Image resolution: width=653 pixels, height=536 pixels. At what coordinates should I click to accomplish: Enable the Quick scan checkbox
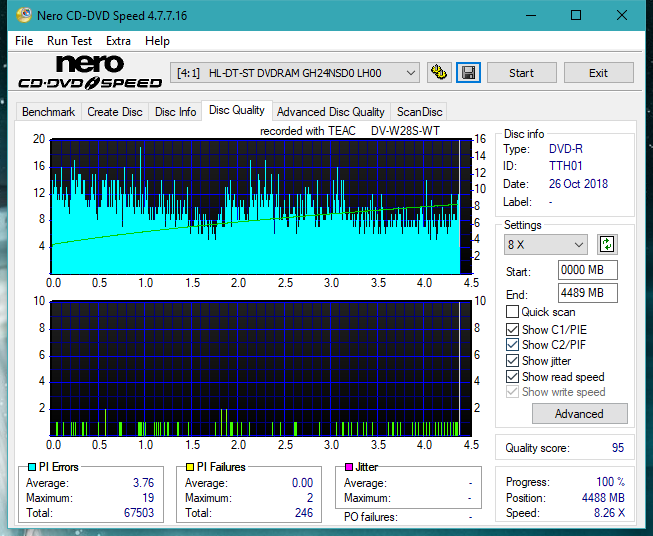(x=512, y=312)
